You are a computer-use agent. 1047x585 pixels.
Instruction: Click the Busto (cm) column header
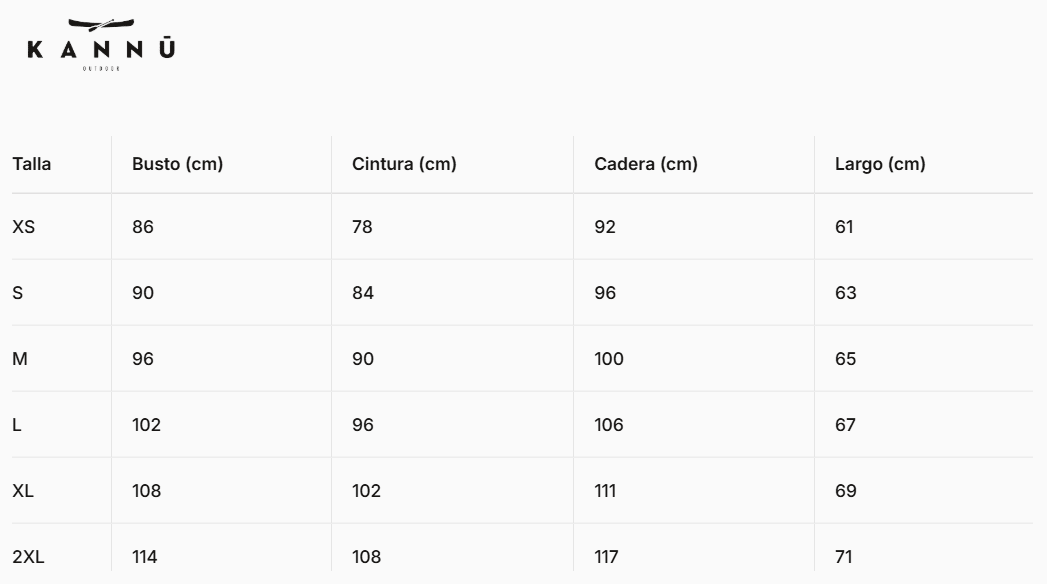[177, 164]
